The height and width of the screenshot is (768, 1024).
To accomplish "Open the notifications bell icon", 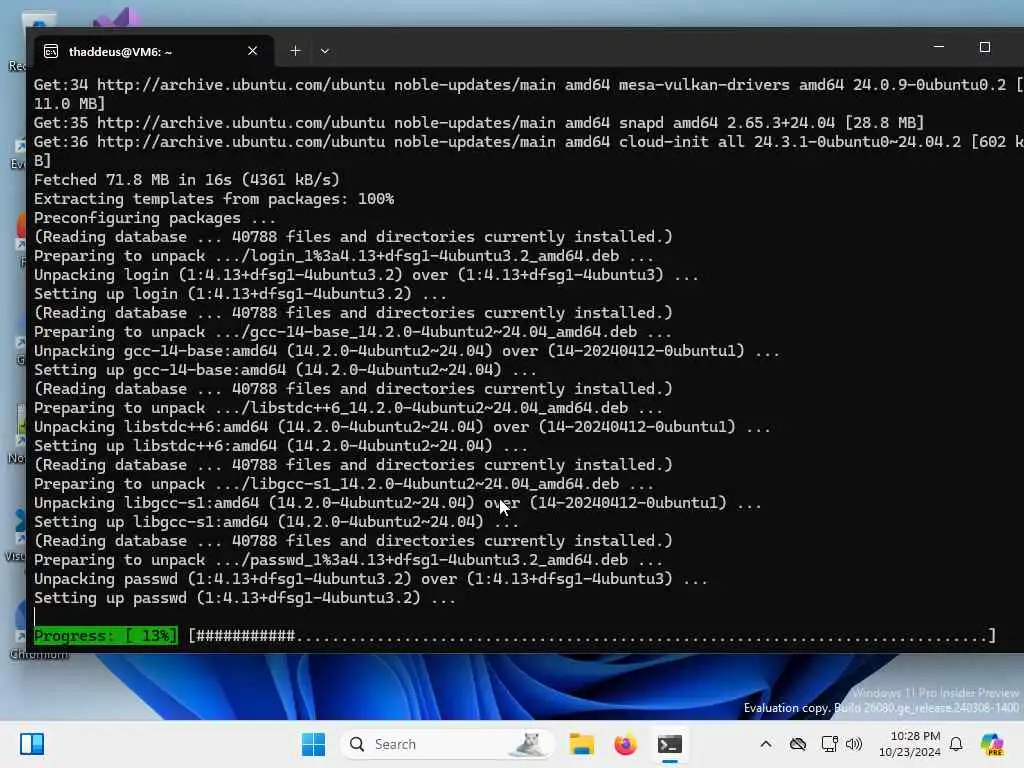I will (x=956, y=744).
